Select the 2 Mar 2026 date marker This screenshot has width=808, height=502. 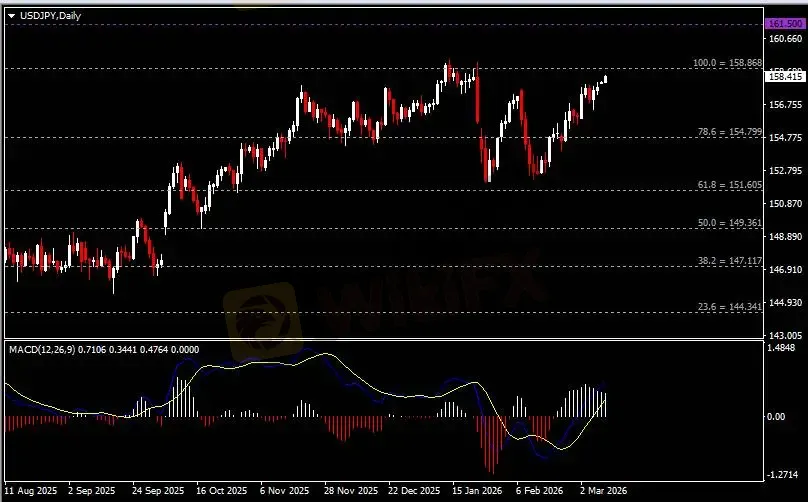[604, 491]
